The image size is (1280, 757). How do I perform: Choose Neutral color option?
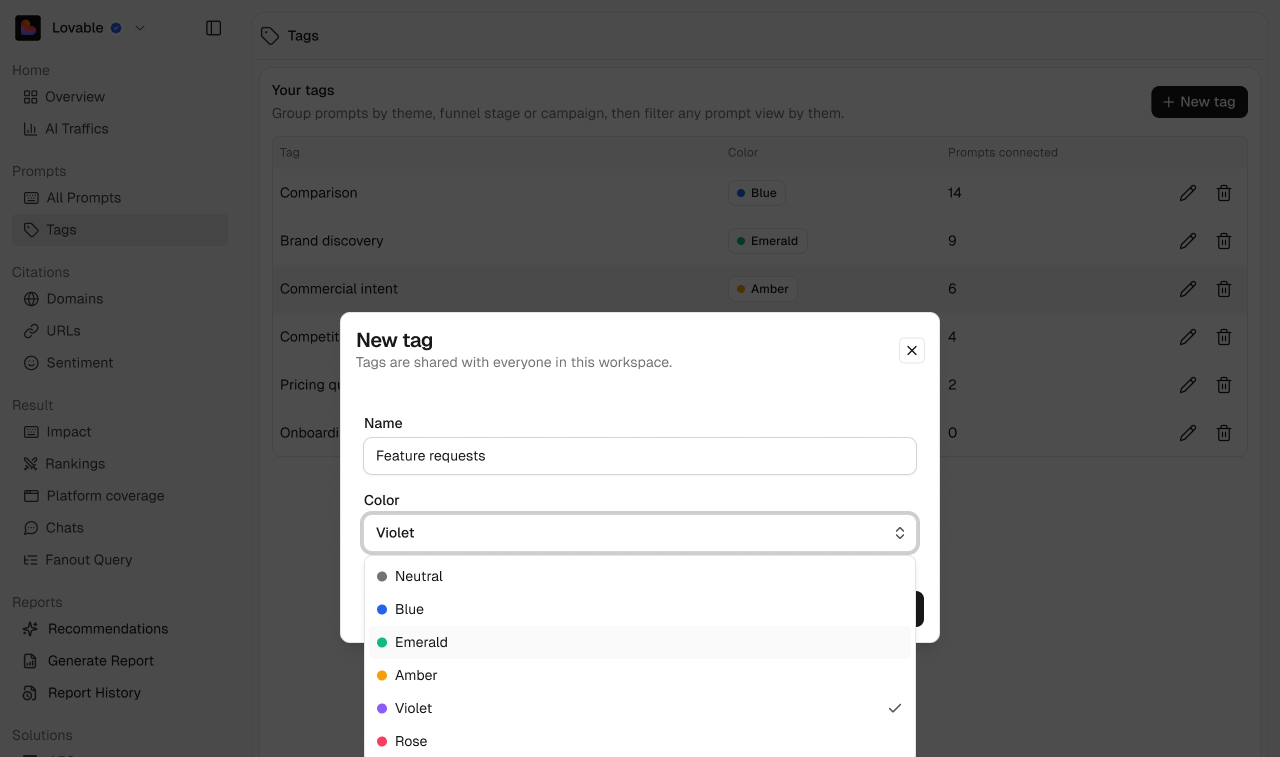click(x=640, y=576)
